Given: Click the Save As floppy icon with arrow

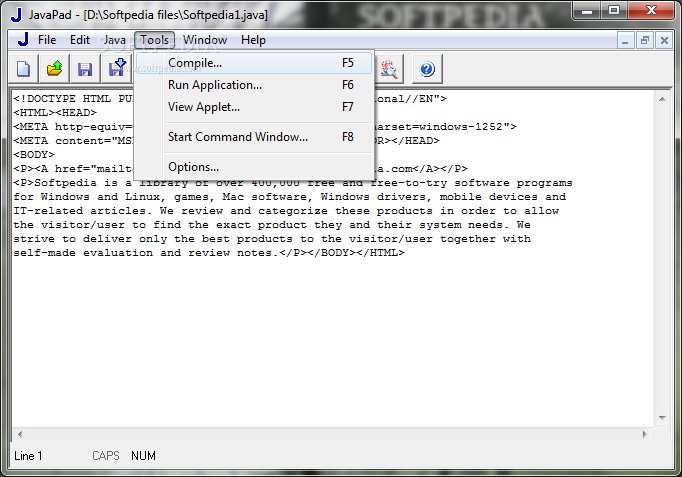Looking at the screenshot, I should (117, 69).
